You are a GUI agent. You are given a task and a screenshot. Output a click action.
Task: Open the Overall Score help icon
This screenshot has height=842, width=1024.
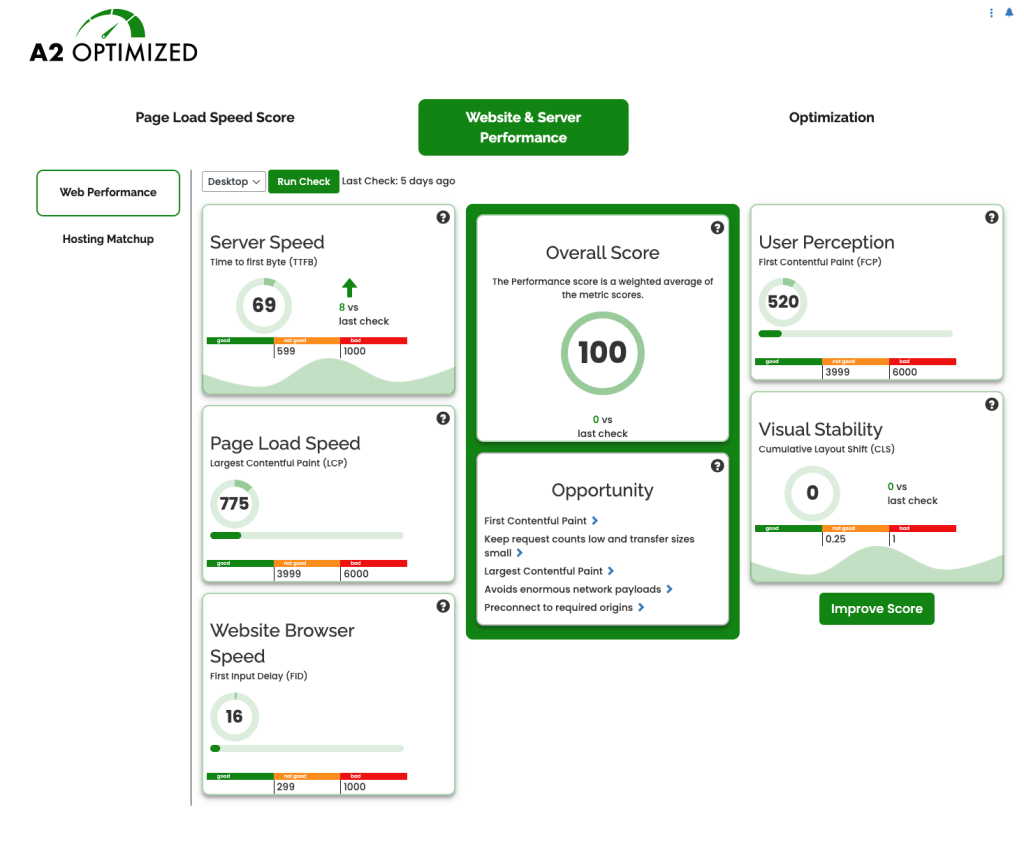click(717, 228)
